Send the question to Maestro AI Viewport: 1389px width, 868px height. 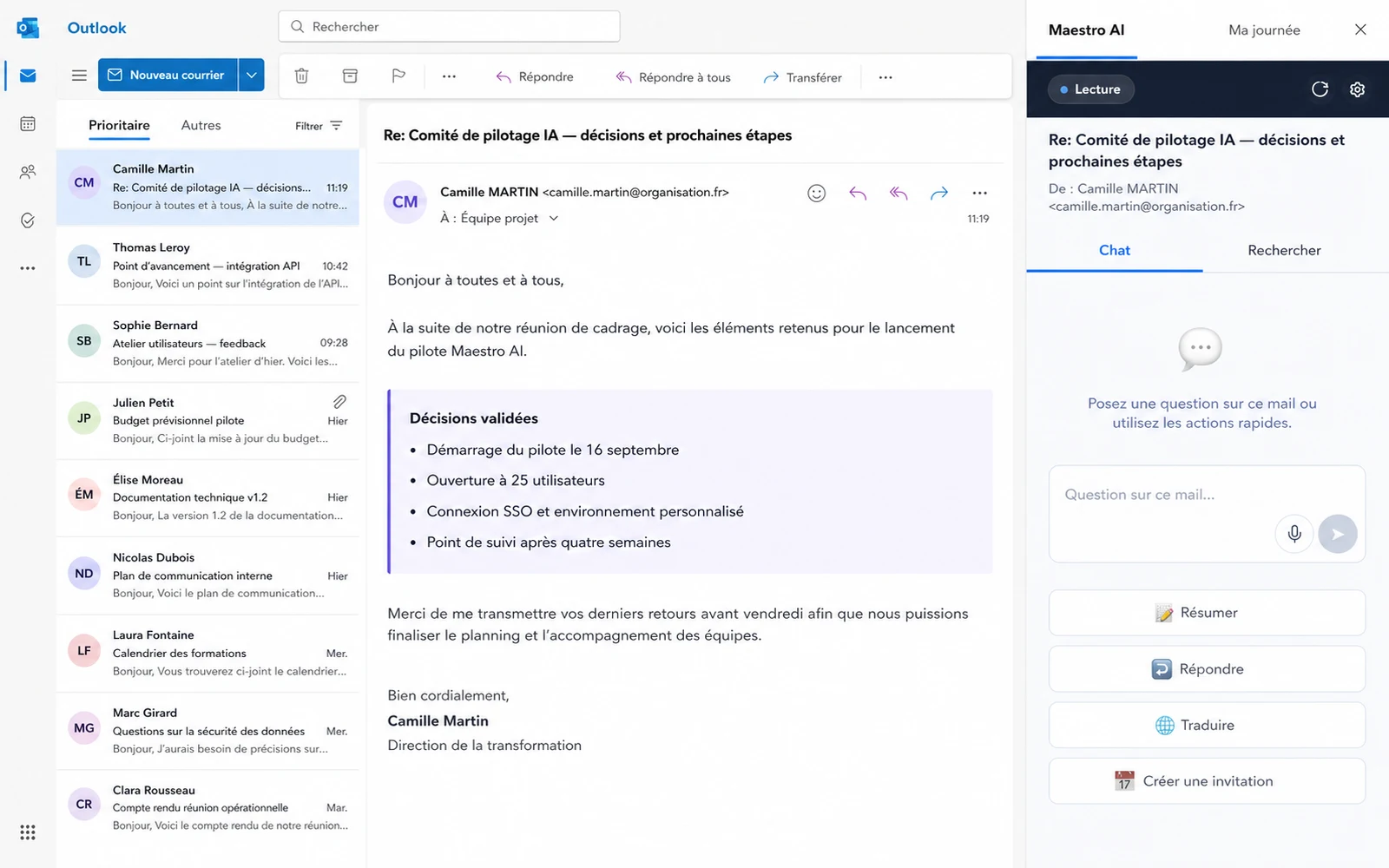point(1338,534)
